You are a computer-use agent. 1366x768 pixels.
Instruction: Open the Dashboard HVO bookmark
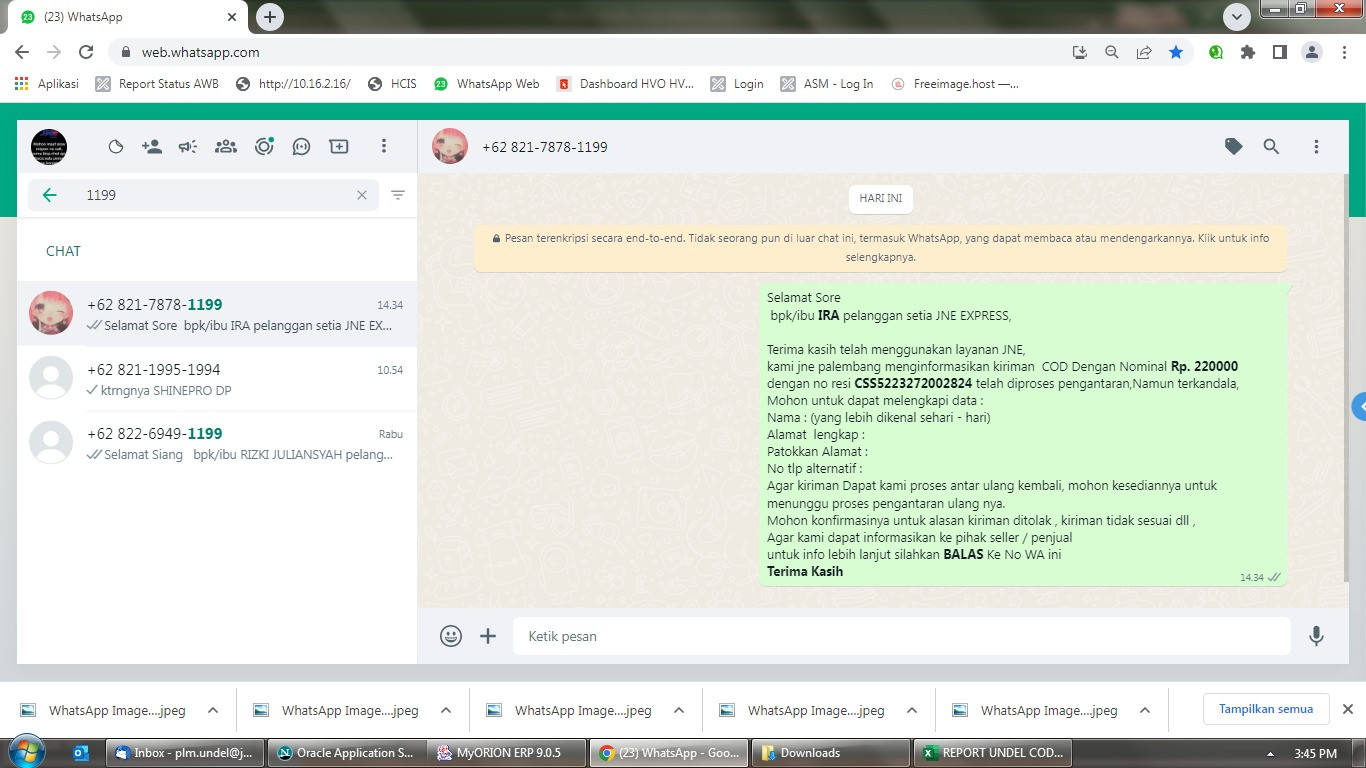pos(626,84)
